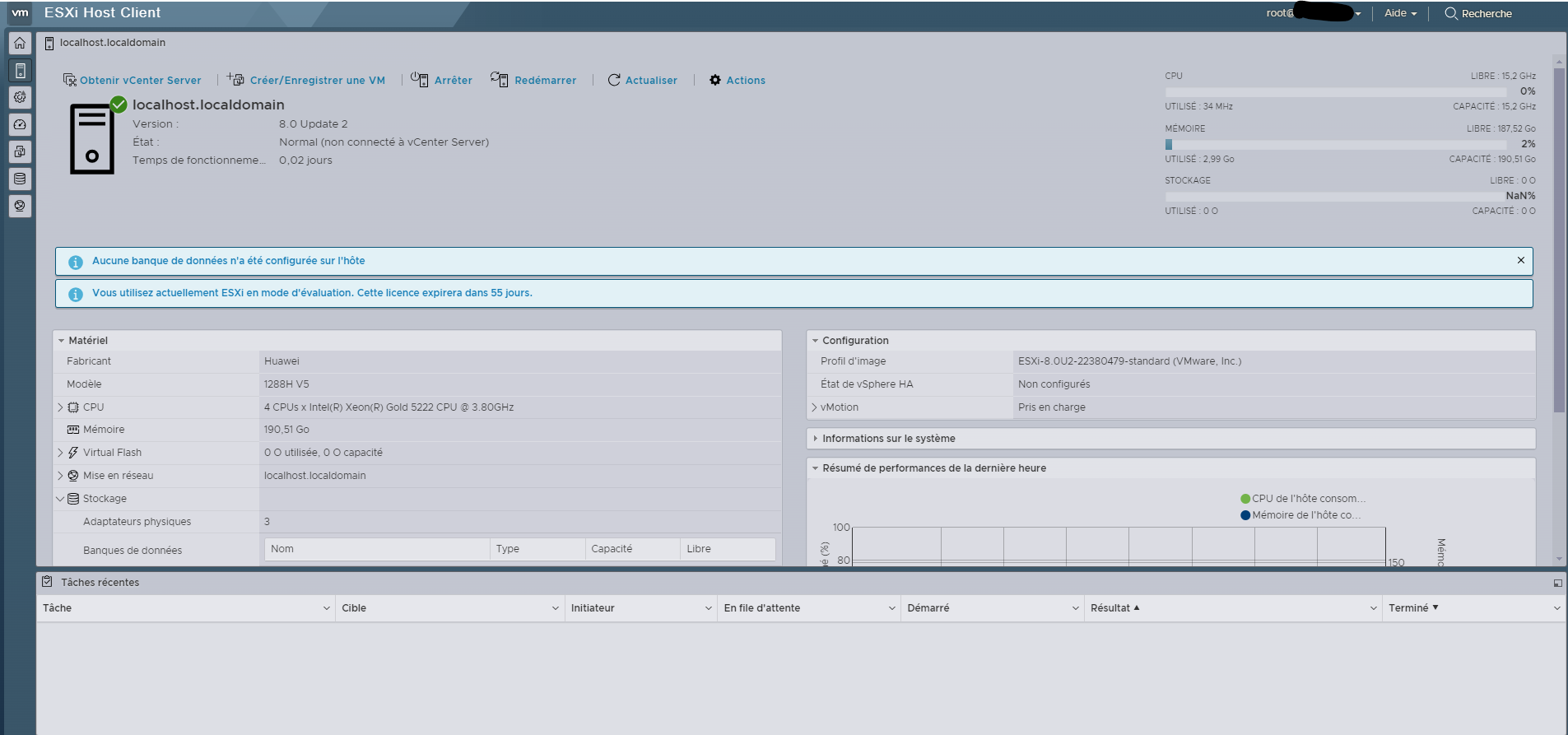Open the Storage database icon in the sidebar
The image size is (1568, 735).
[20, 179]
